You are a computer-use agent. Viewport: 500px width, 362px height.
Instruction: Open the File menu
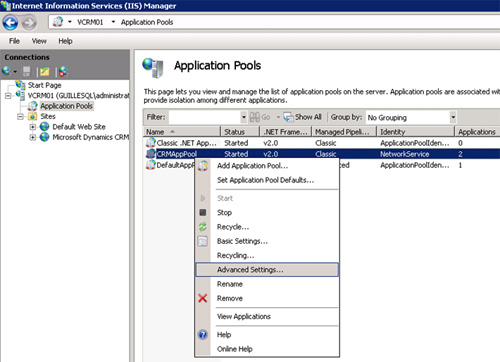click(x=14, y=41)
